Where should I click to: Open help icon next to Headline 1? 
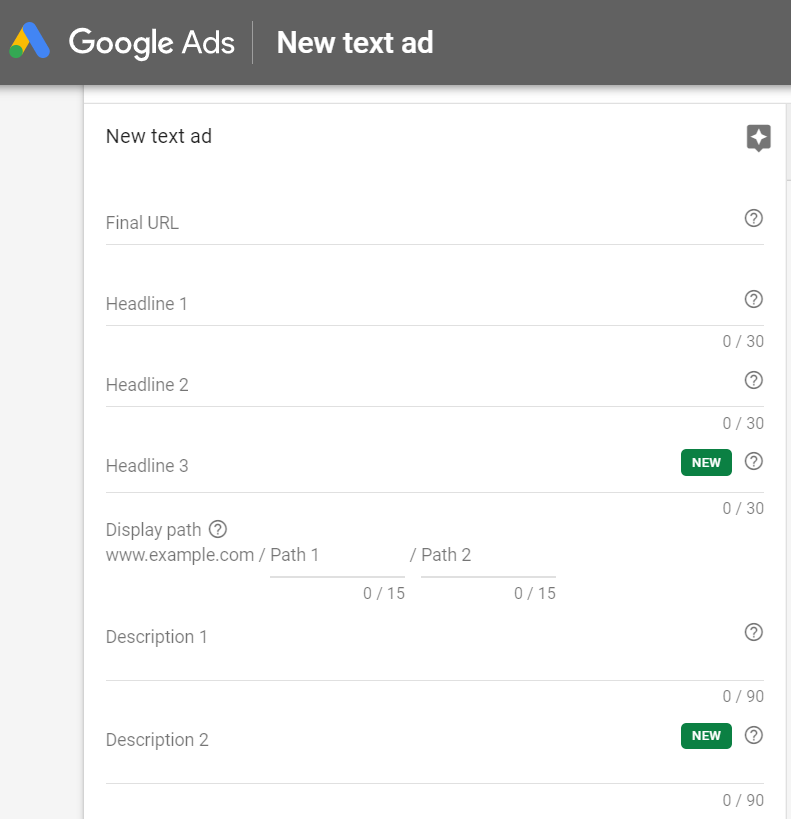point(753,299)
